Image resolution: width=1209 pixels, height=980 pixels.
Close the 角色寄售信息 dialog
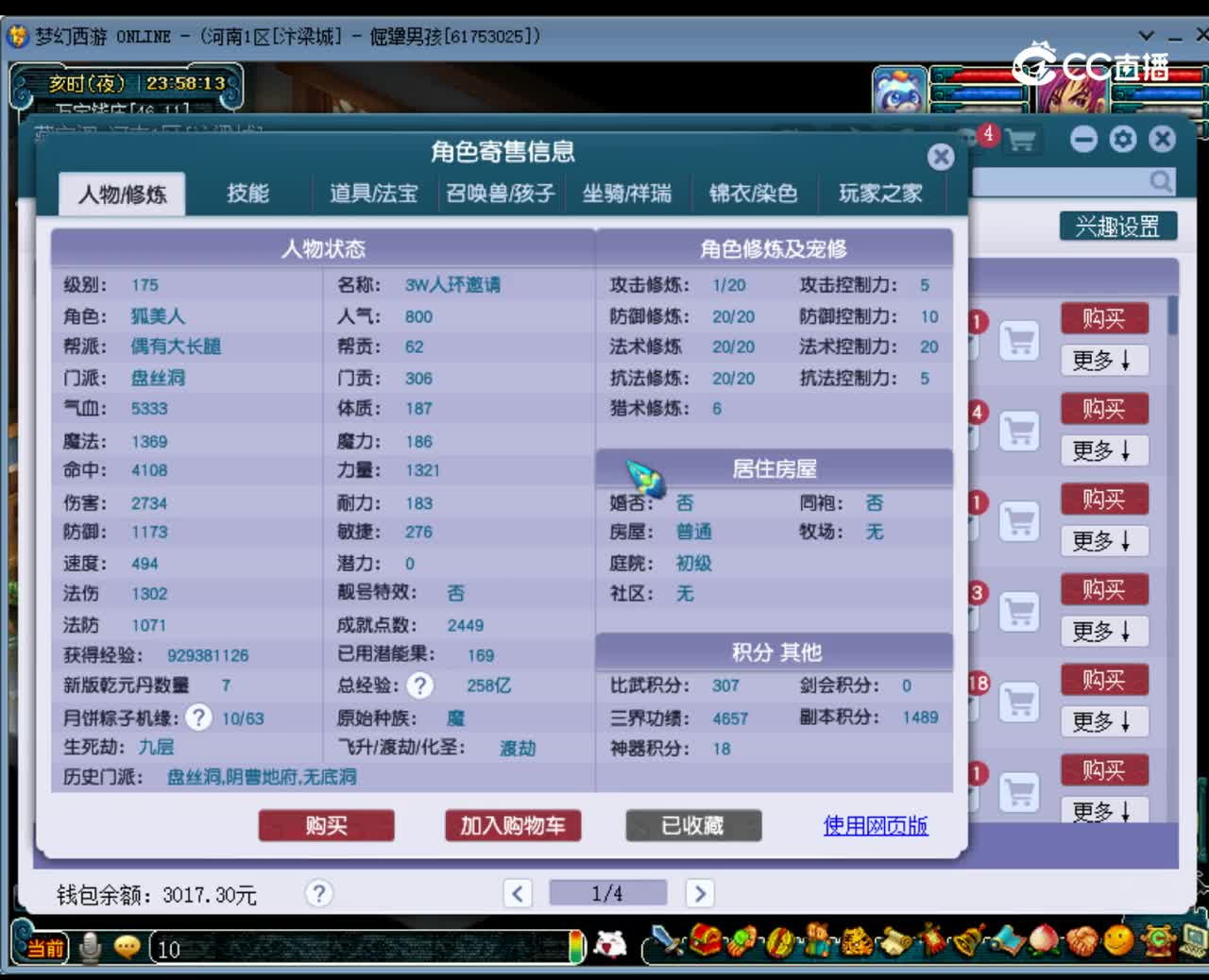pos(940,157)
